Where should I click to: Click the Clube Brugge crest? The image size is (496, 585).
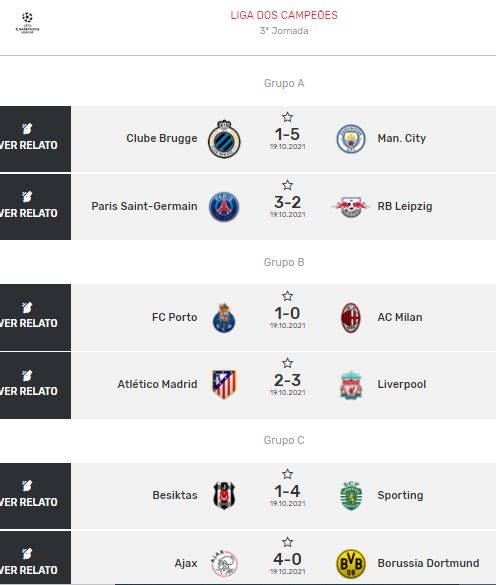pyautogui.click(x=224, y=139)
